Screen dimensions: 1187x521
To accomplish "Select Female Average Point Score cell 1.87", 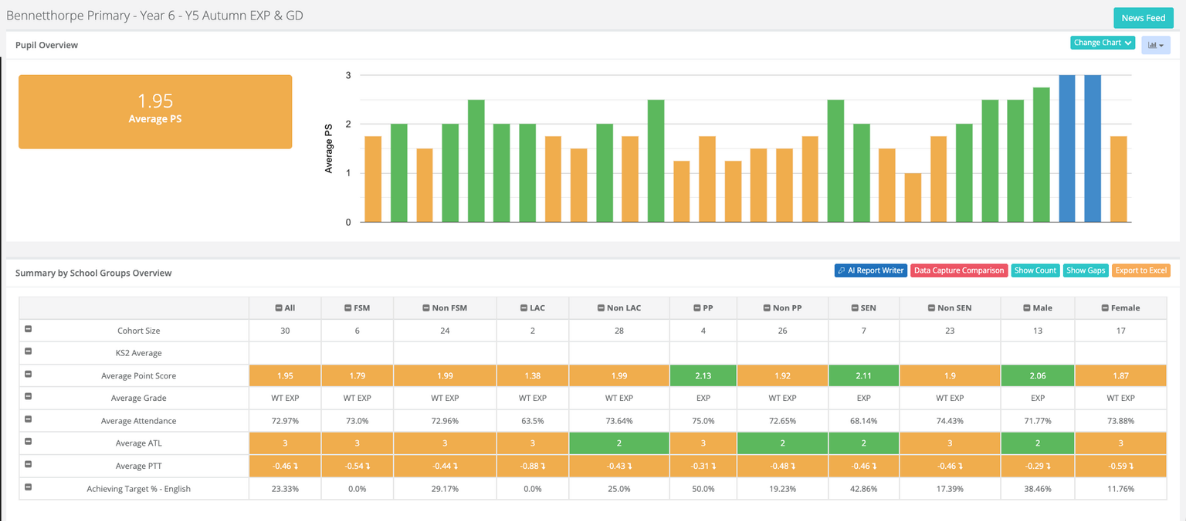I will tap(1120, 375).
